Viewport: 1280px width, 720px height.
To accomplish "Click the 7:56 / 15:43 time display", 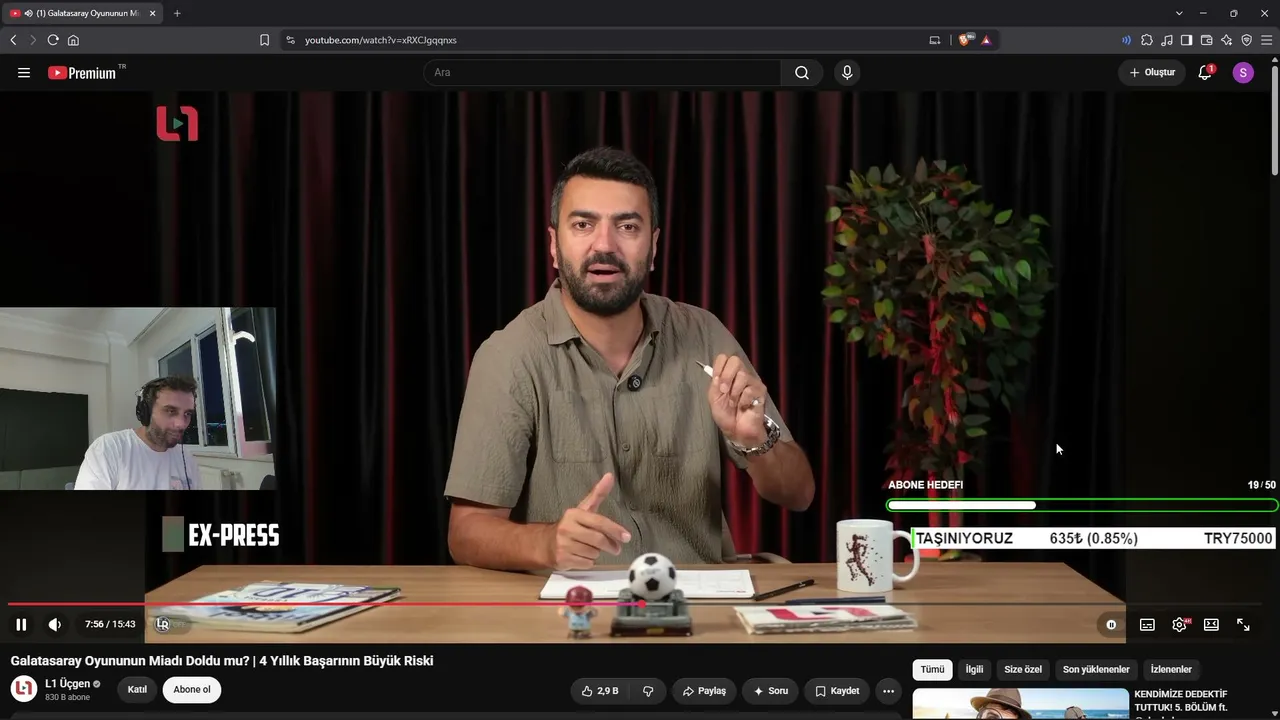I will [x=110, y=624].
